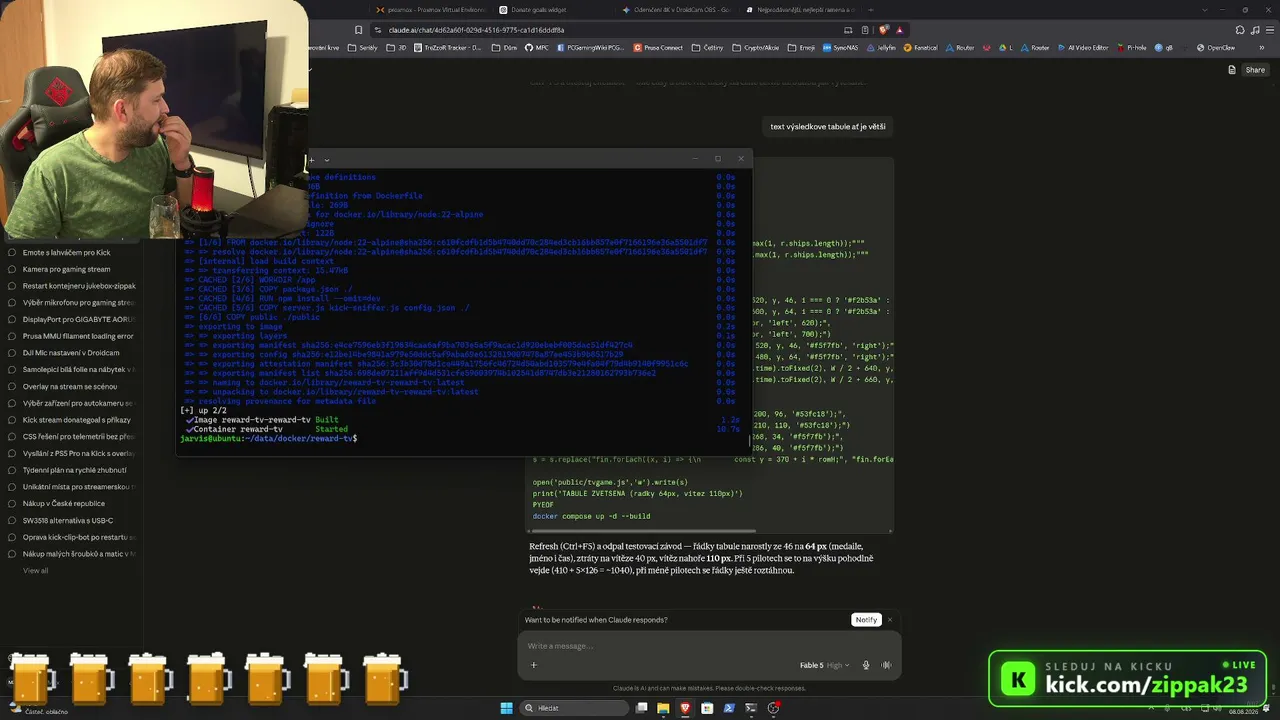Start voice mode with the waveform icon
Viewport: 1280px width, 720px height.
pos(885,665)
